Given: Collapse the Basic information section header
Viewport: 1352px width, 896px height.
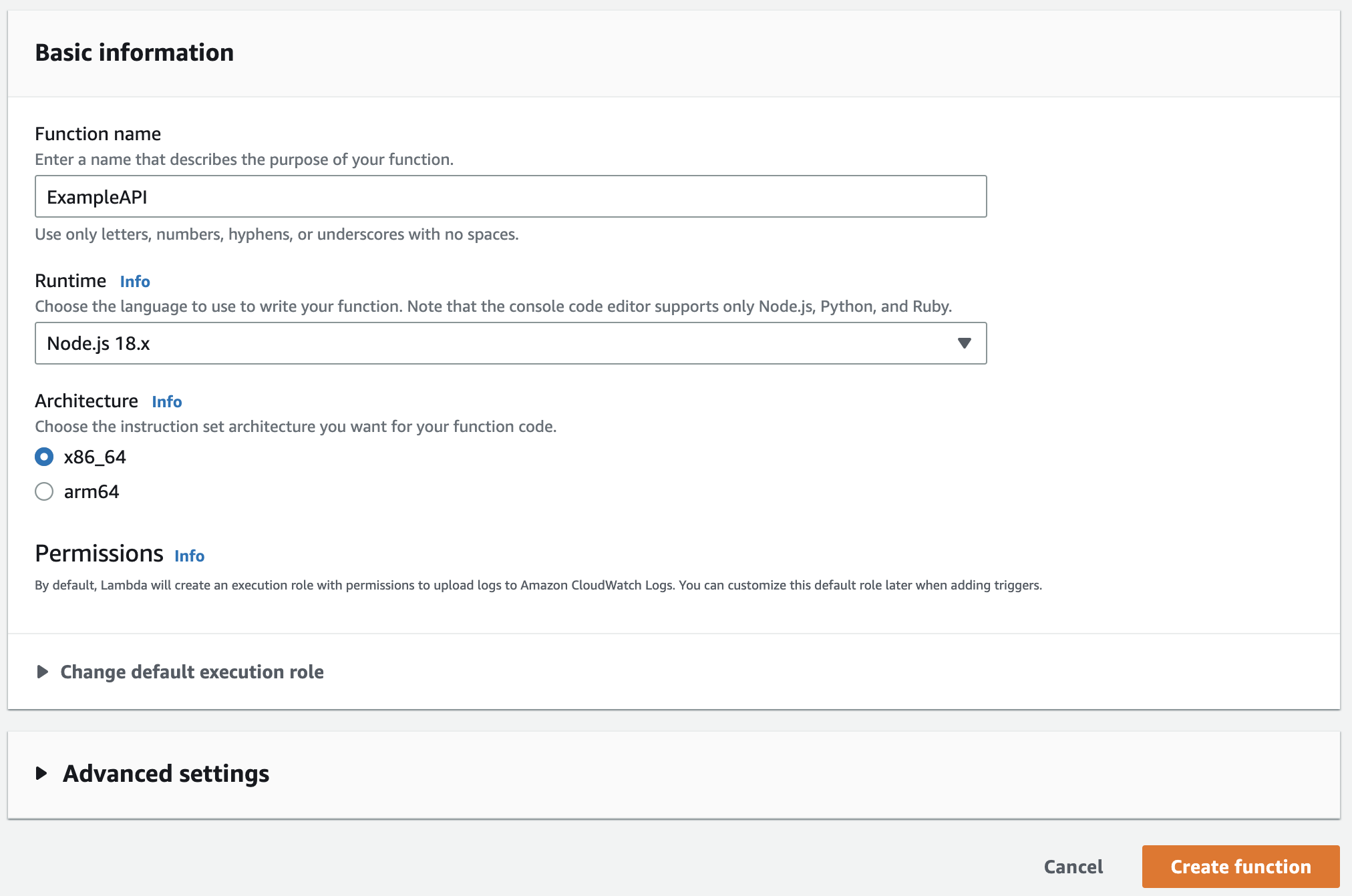Looking at the screenshot, I should point(134,52).
